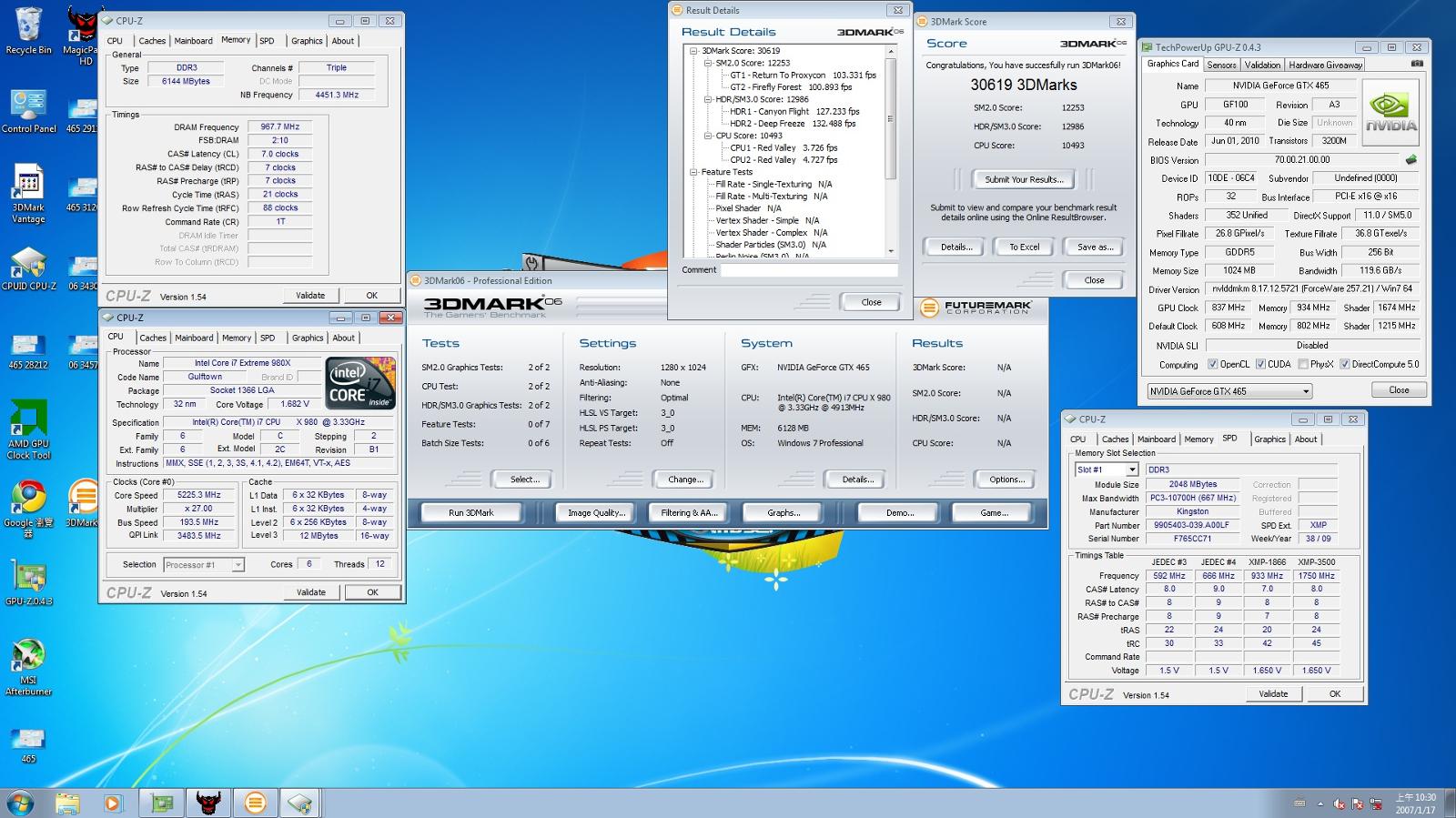Collapse the 3DMark Score: 30619 tree node
The width and height of the screenshot is (1456, 818).
point(693,51)
